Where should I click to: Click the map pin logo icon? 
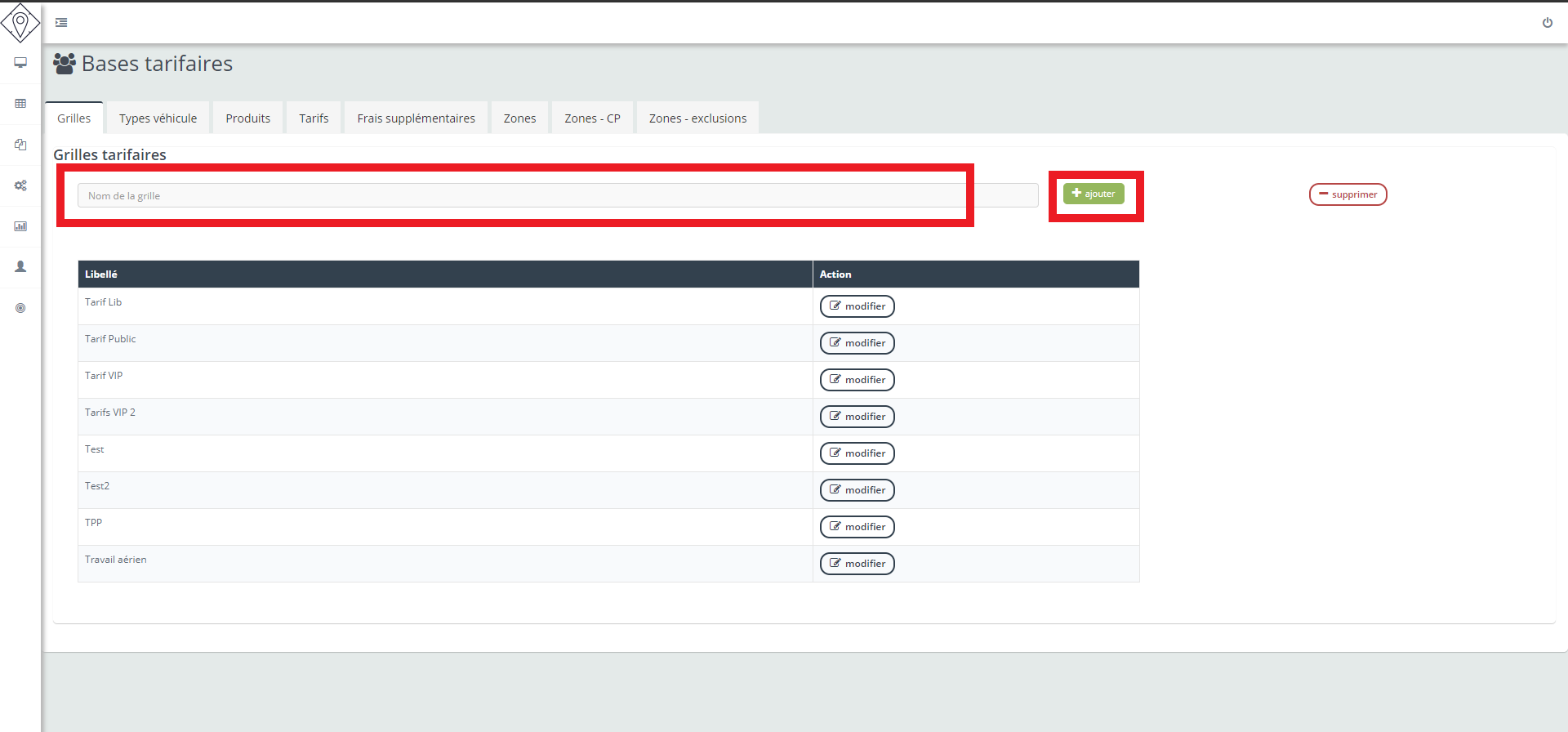point(20,22)
